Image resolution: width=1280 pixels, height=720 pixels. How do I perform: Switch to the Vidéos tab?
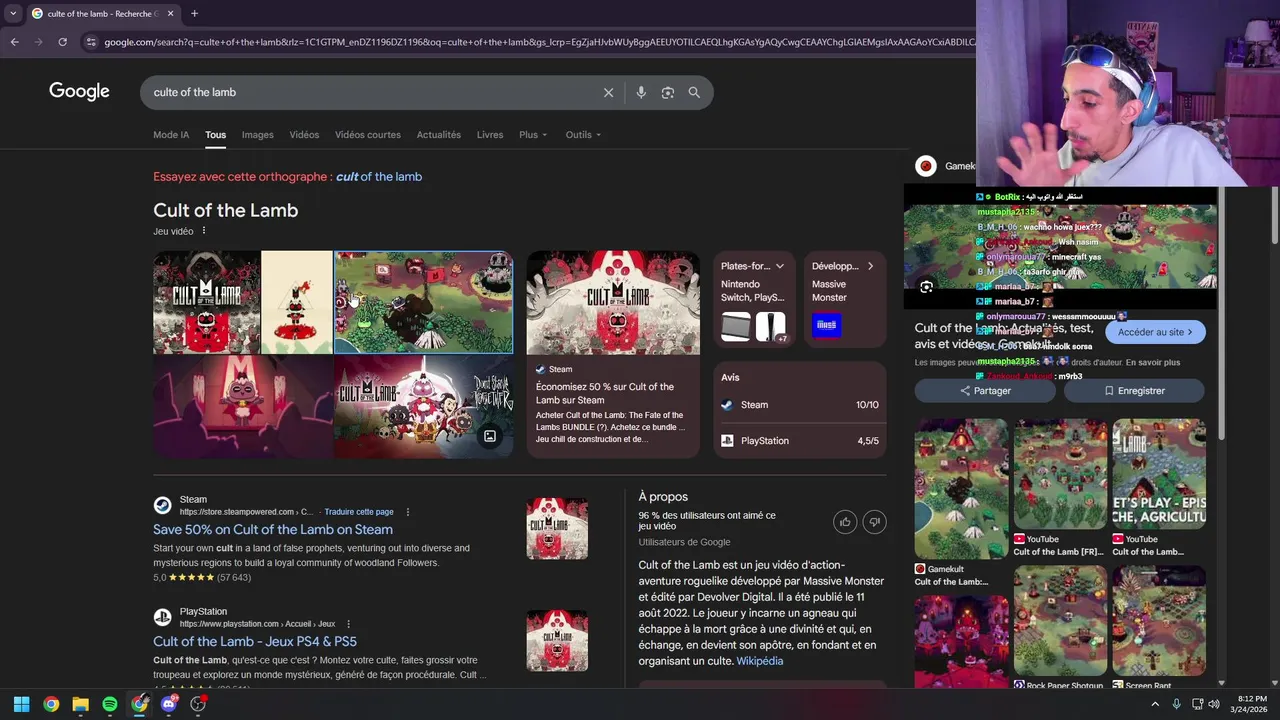pos(304,135)
